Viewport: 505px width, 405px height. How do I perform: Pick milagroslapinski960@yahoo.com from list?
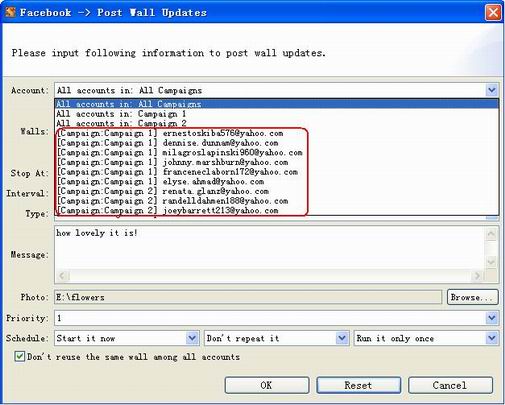(277, 152)
